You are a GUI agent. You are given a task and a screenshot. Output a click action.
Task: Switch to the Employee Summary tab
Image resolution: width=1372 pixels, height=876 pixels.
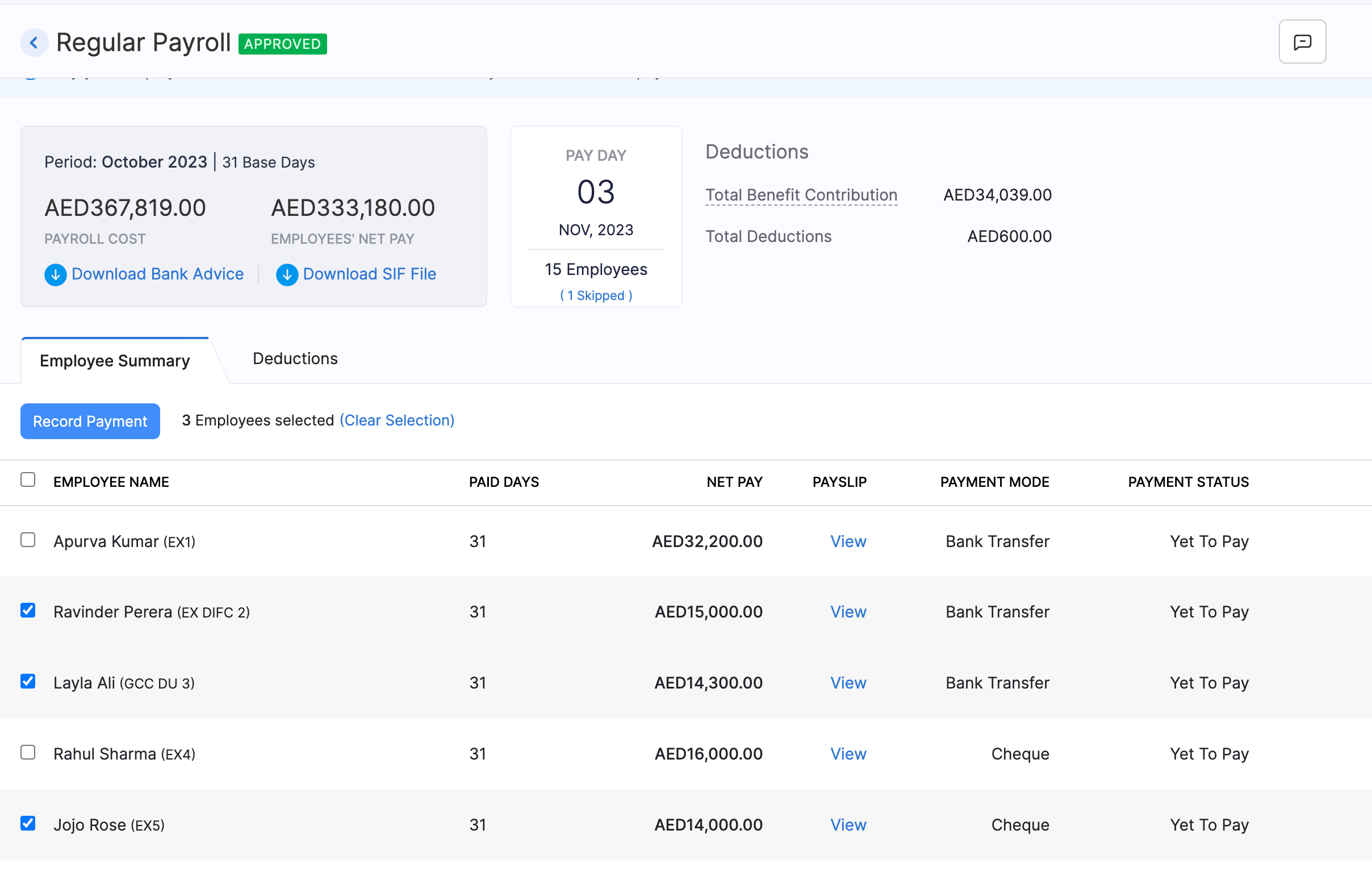(x=114, y=360)
